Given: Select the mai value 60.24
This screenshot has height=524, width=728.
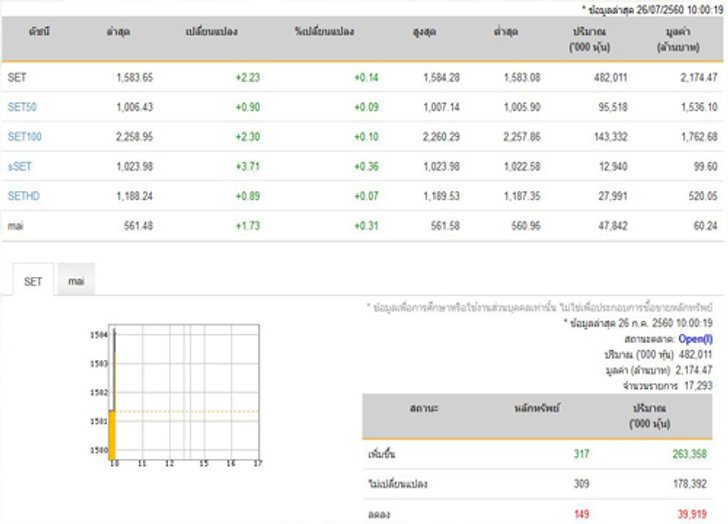Looking at the screenshot, I should pos(706,226).
